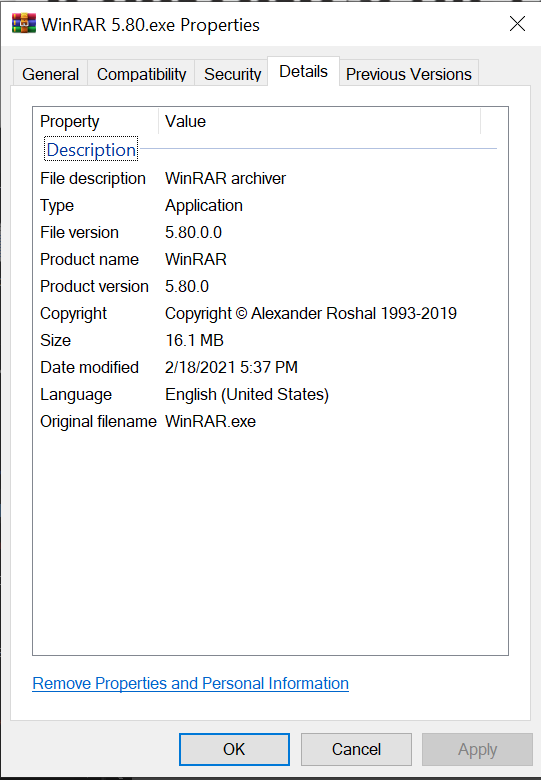Select the Type property label
Image resolution: width=541 pixels, height=780 pixels.
pyautogui.click(x=57, y=205)
